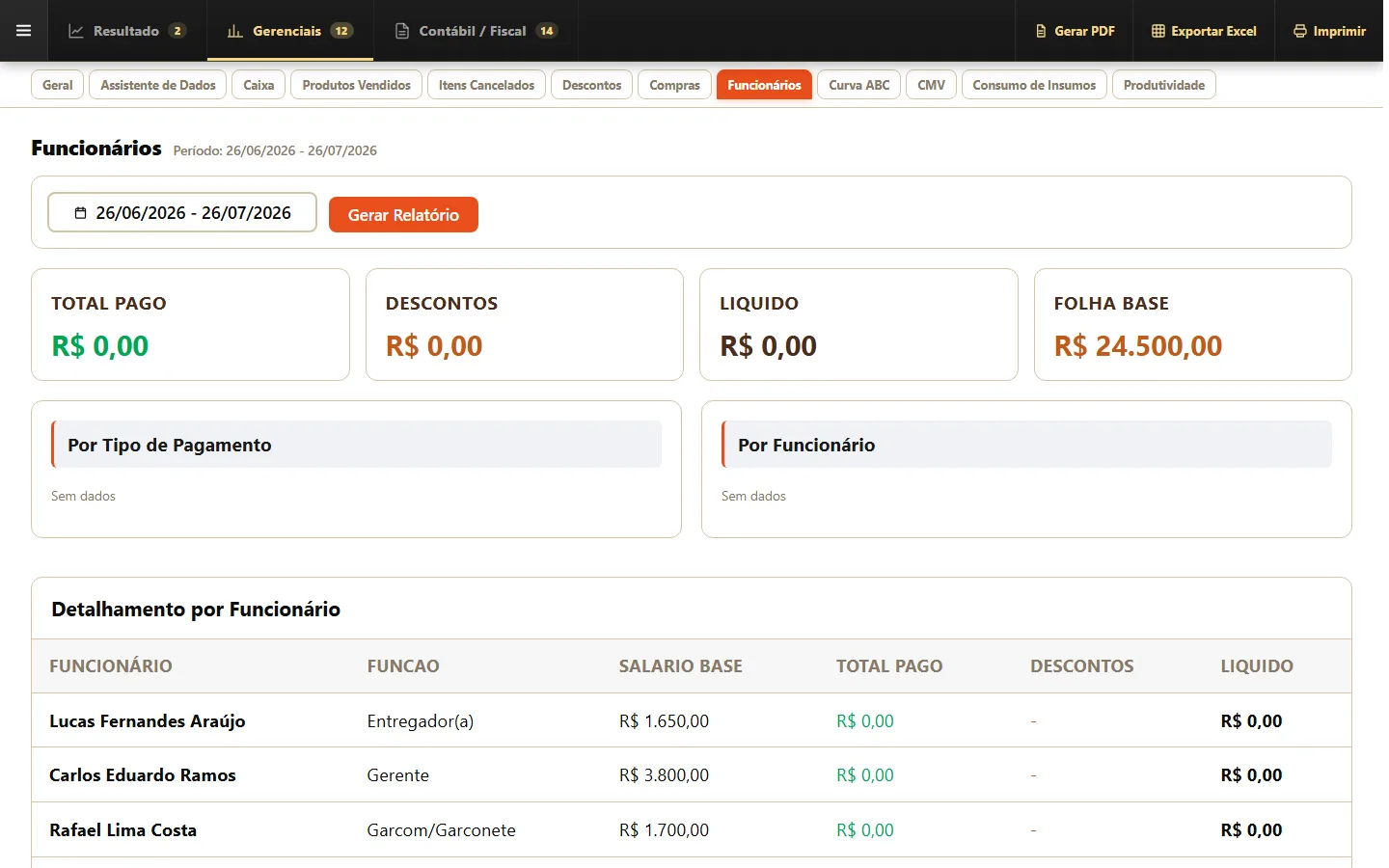Select Carlos Eduardo Ramos row name
Screen dimensions: 1389x868
[x=143, y=774]
